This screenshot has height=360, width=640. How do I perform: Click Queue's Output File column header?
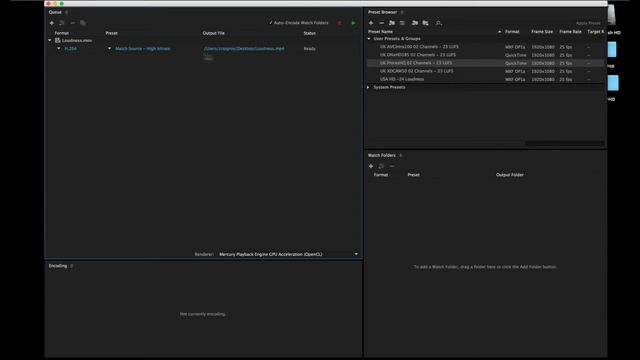[213, 33]
